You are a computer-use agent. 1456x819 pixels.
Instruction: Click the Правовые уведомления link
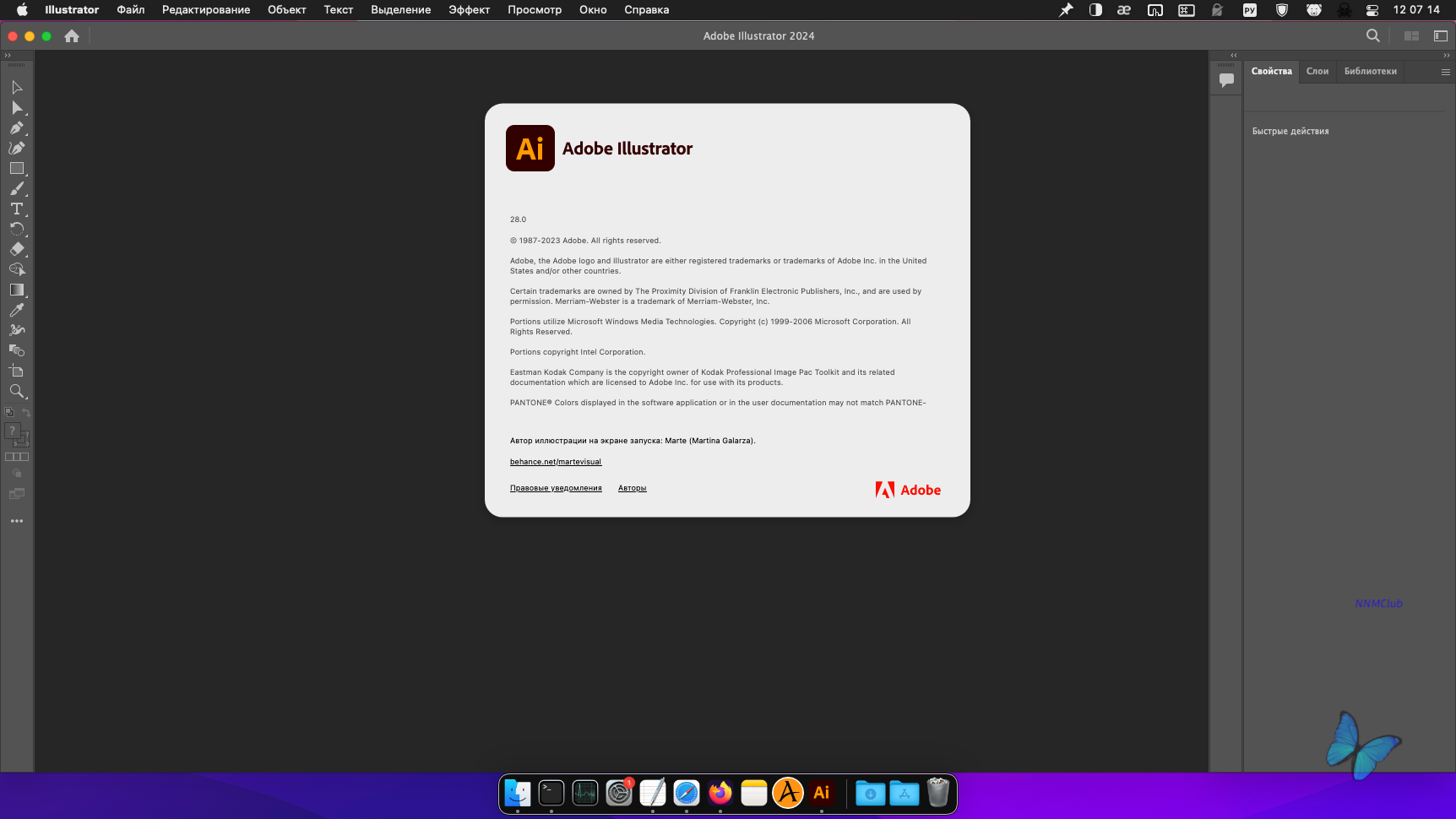pyautogui.click(x=556, y=488)
